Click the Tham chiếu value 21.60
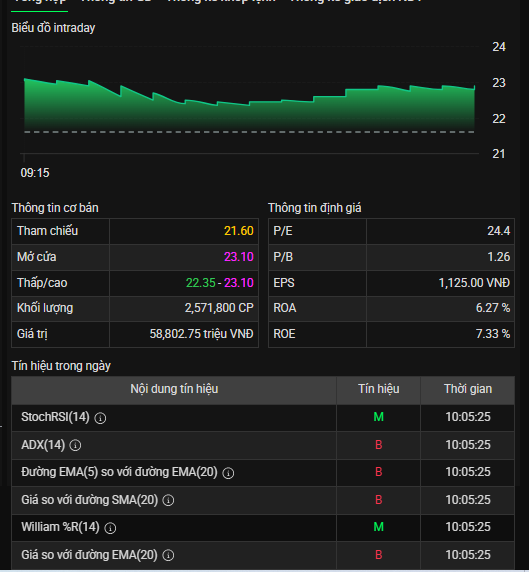This screenshot has height=572, width=529. tap(239, 231)
